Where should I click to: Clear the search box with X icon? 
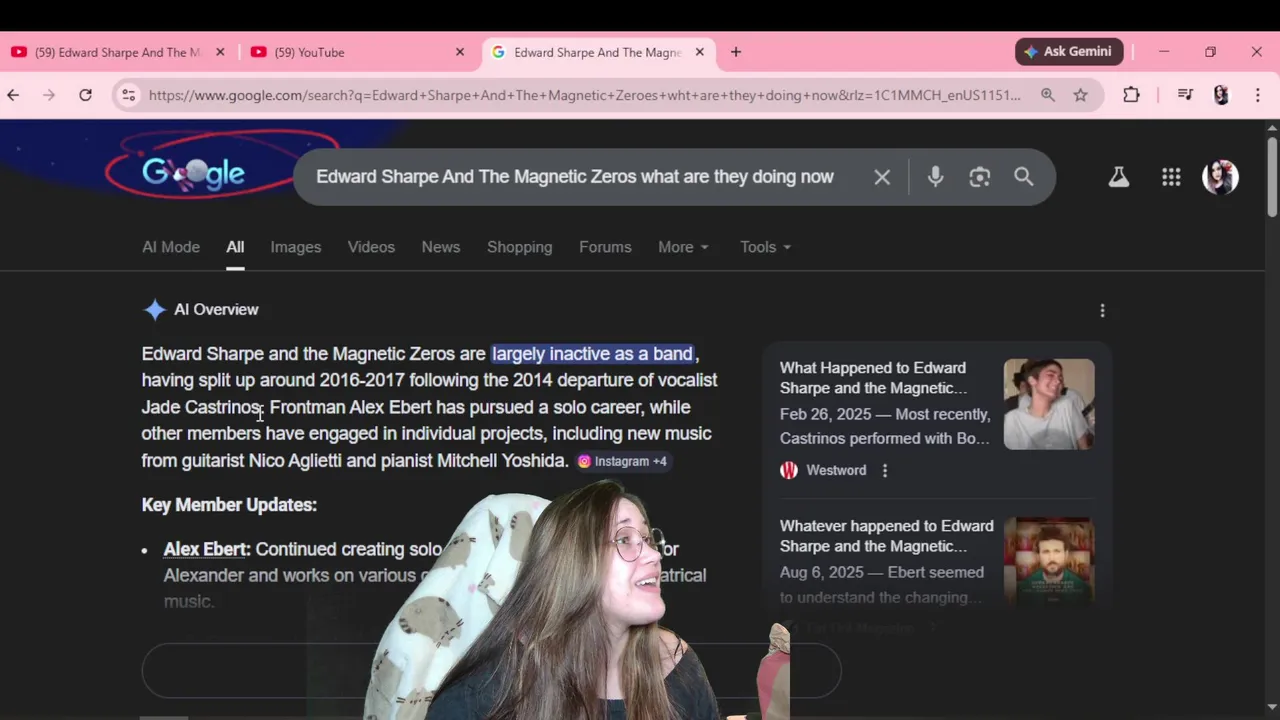[x=882, y=177]
